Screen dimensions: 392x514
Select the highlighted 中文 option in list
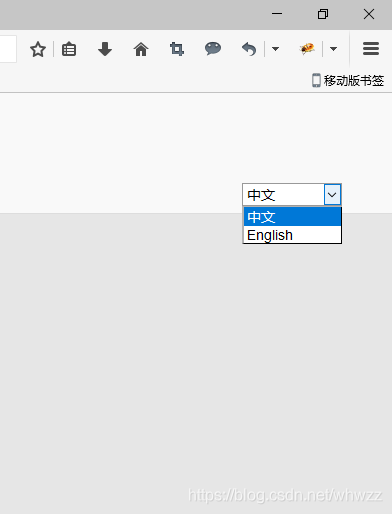click(292, 217)
